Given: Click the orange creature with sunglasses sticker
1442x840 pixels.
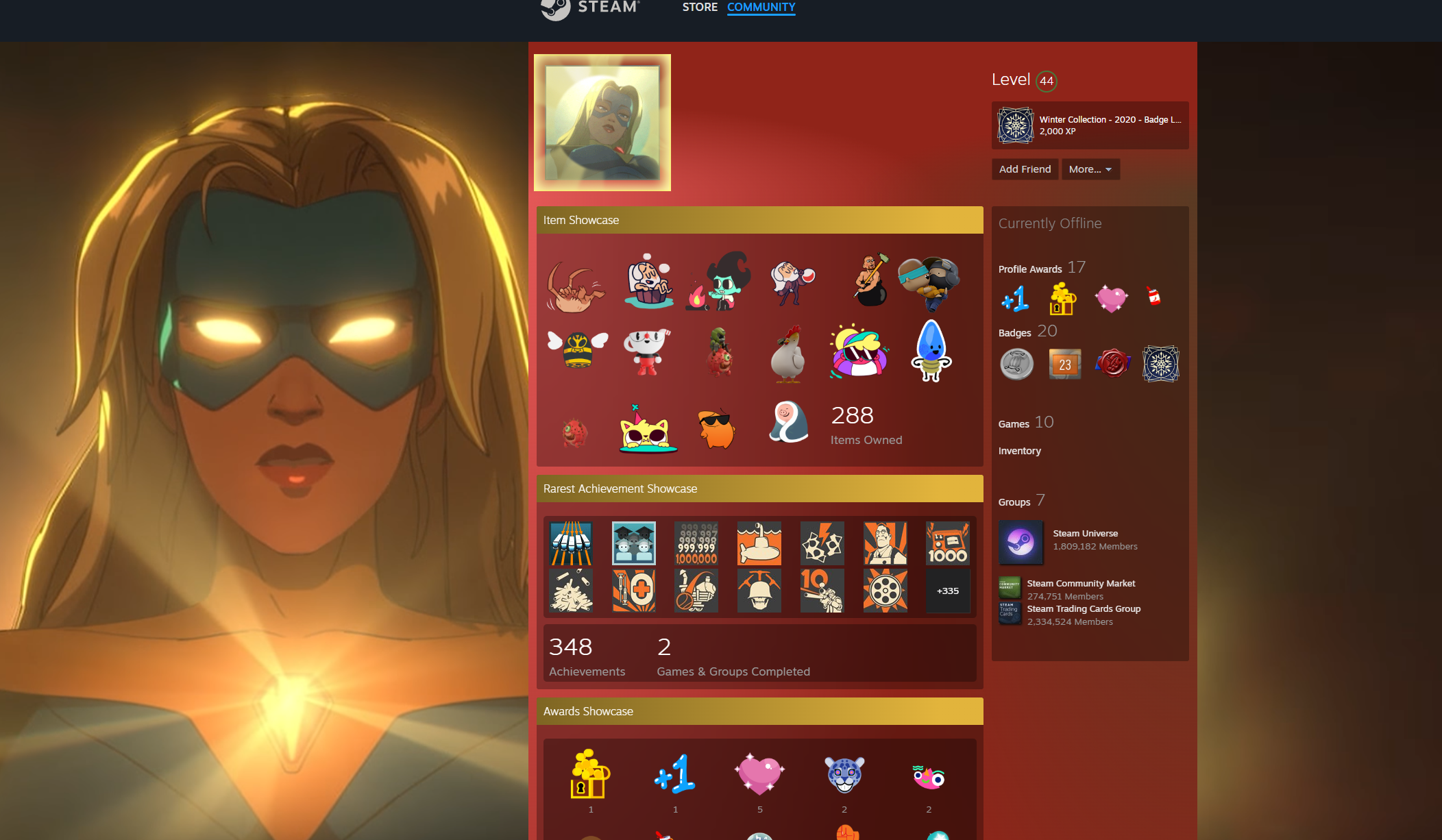Looking at the screenshot, I should [x=717, y=429].
